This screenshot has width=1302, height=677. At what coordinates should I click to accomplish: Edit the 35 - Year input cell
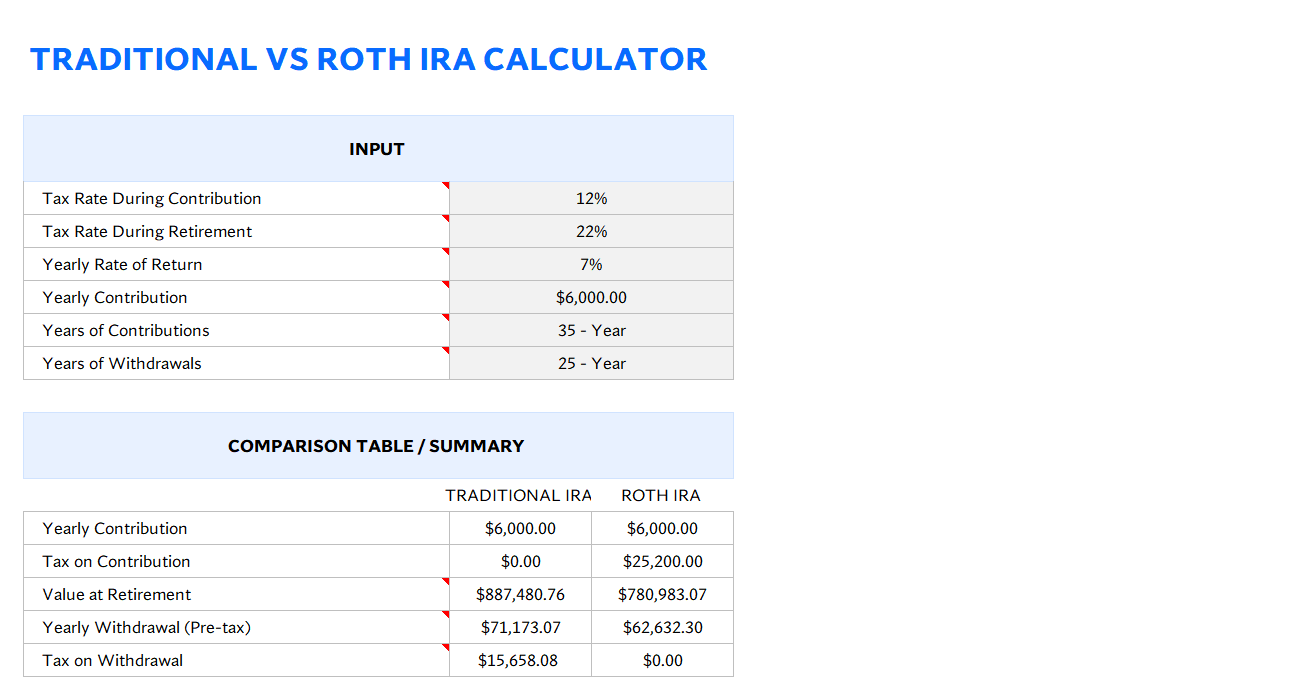[591, 330]
